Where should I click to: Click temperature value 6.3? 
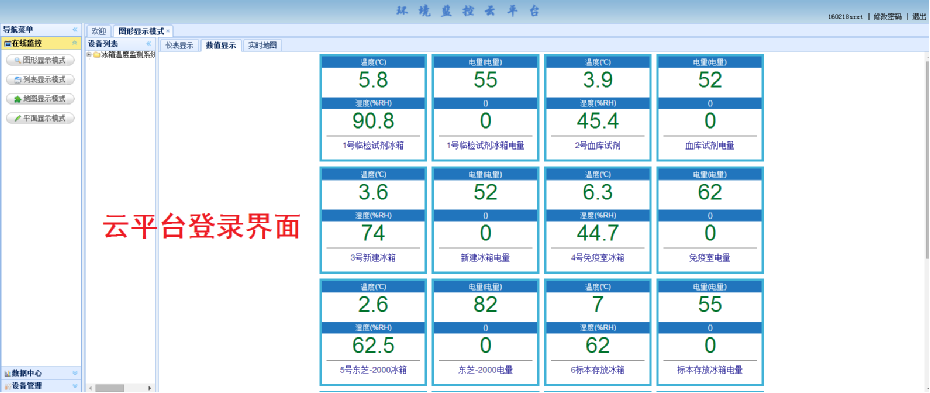point(597,193)
